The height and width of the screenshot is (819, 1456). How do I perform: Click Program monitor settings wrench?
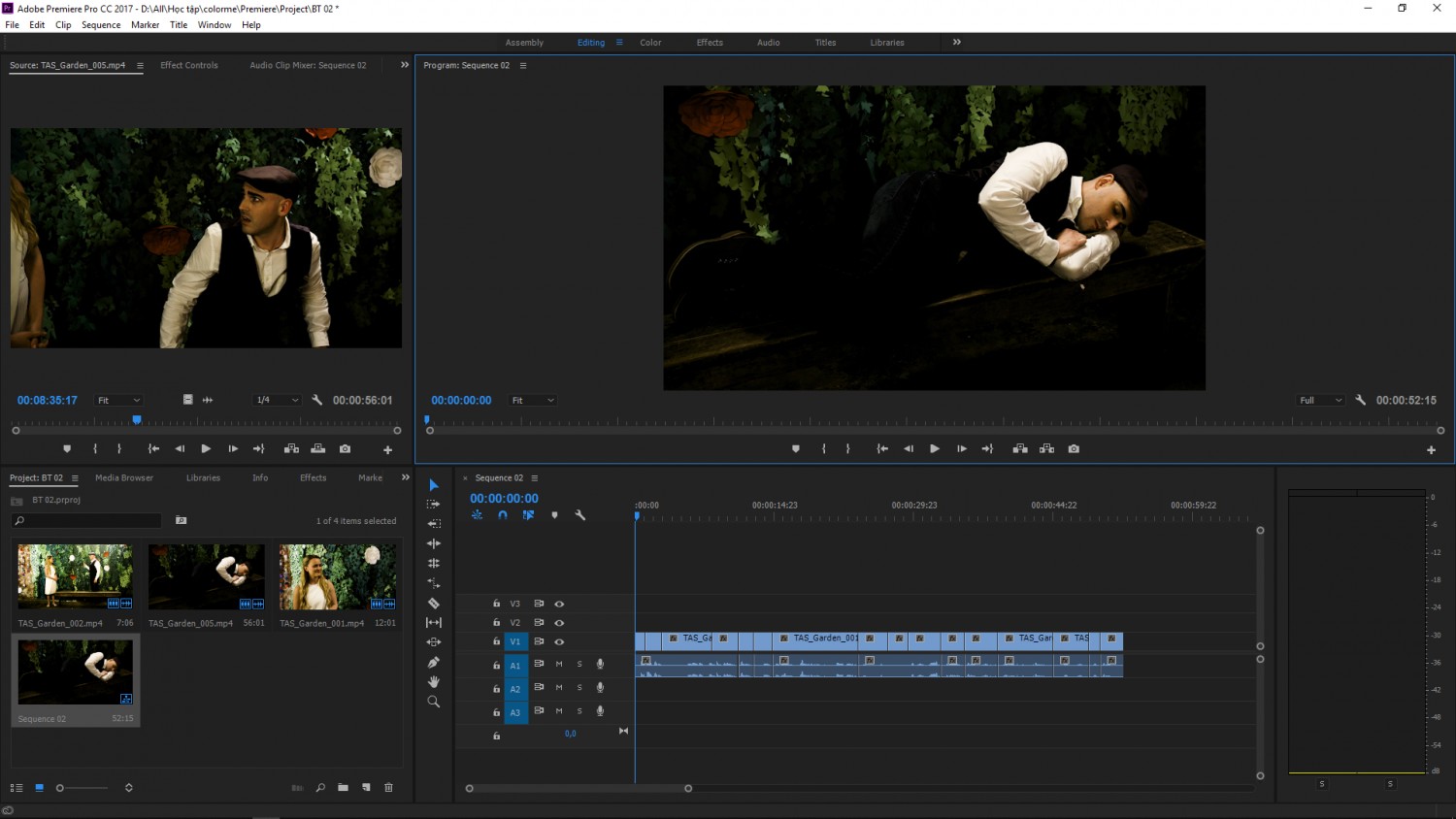tap(1361, 400)
